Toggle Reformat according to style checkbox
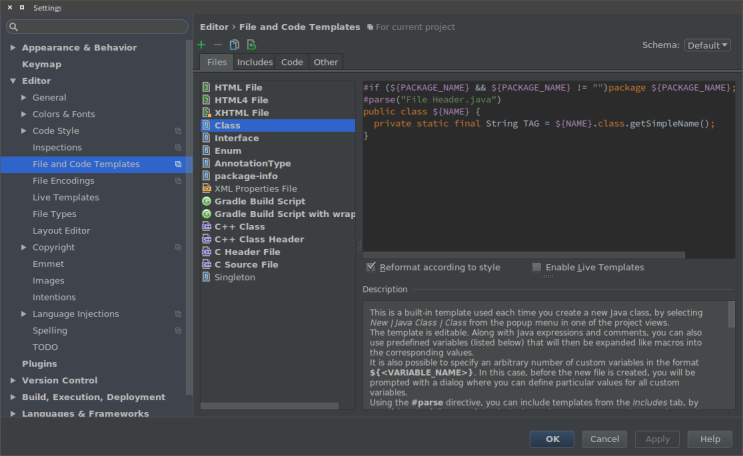743x456 pixels. [371, 267]
